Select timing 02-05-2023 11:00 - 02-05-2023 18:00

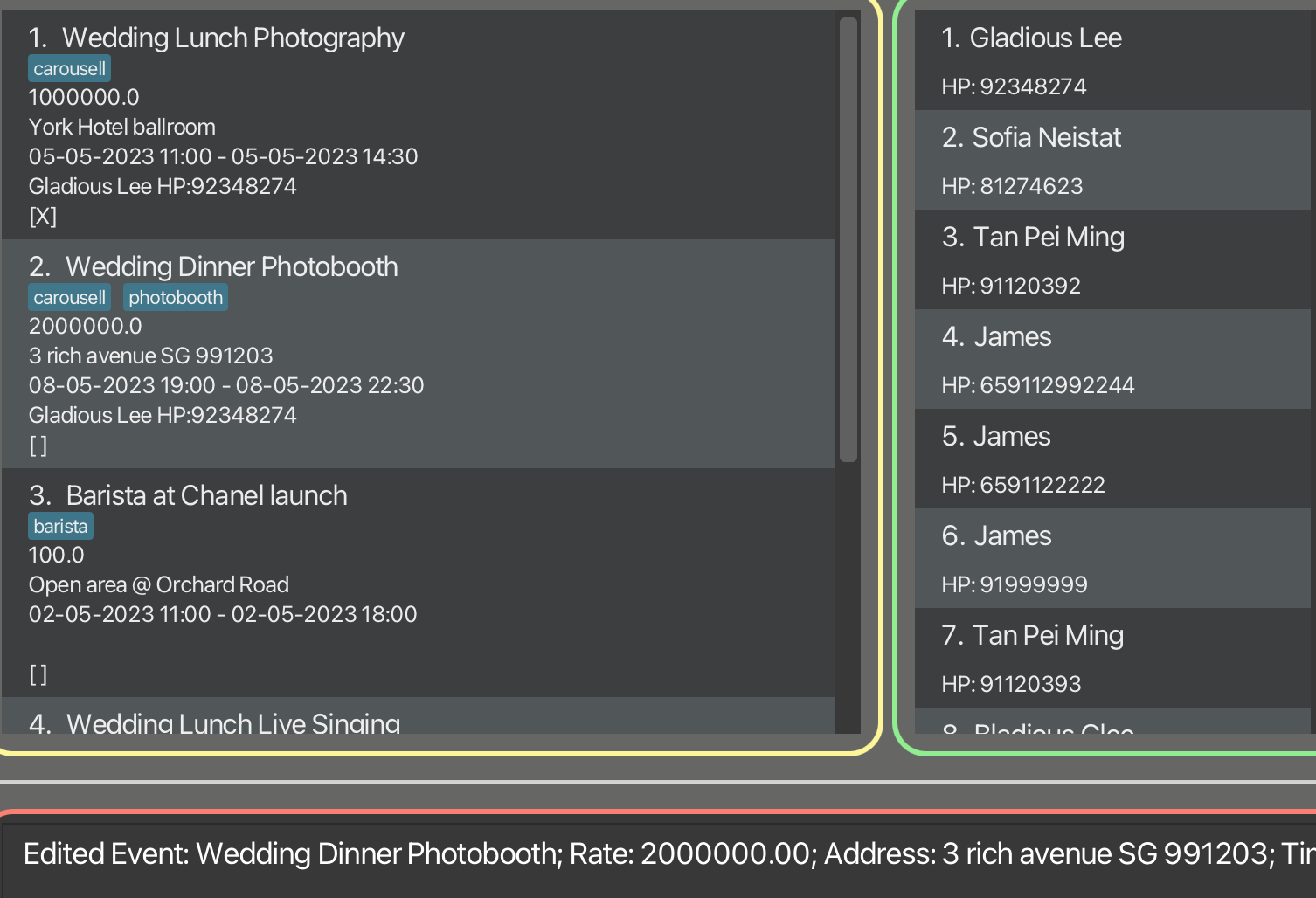tap(223, 614)
